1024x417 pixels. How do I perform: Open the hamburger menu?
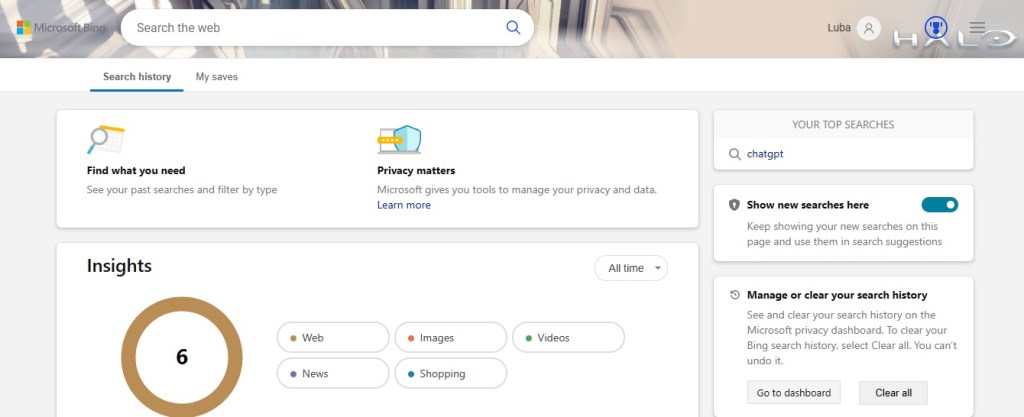pyautogui.click(x=977, y=27)
